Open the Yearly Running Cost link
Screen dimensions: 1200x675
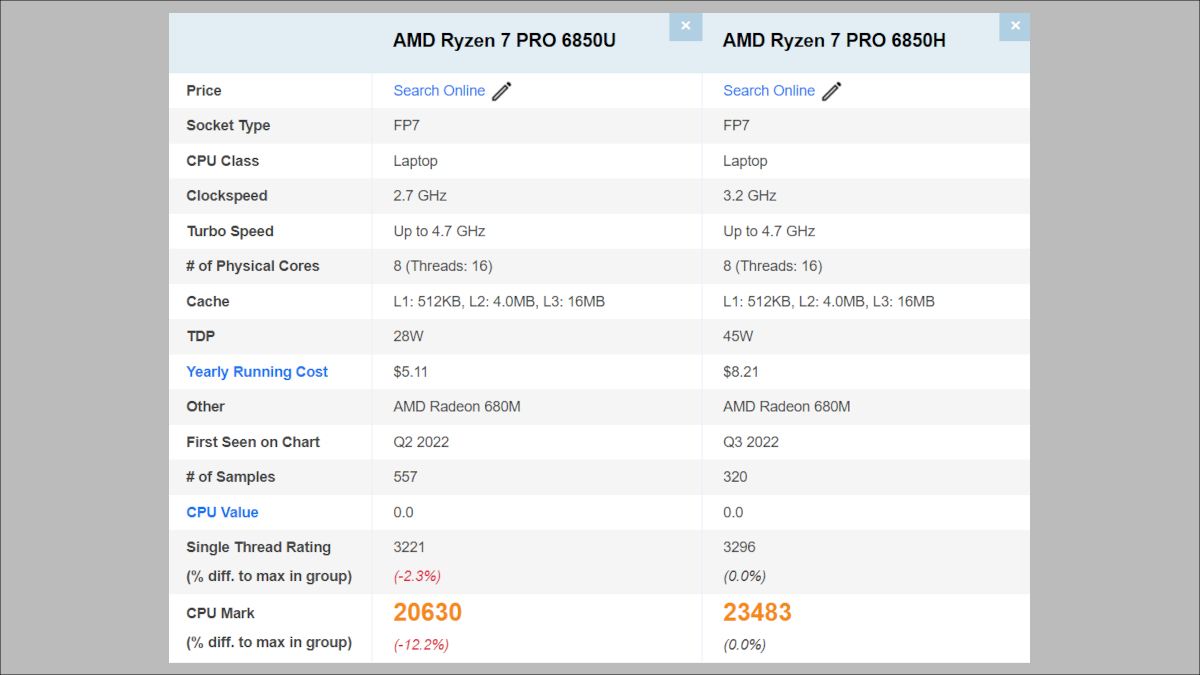point(256,371)
